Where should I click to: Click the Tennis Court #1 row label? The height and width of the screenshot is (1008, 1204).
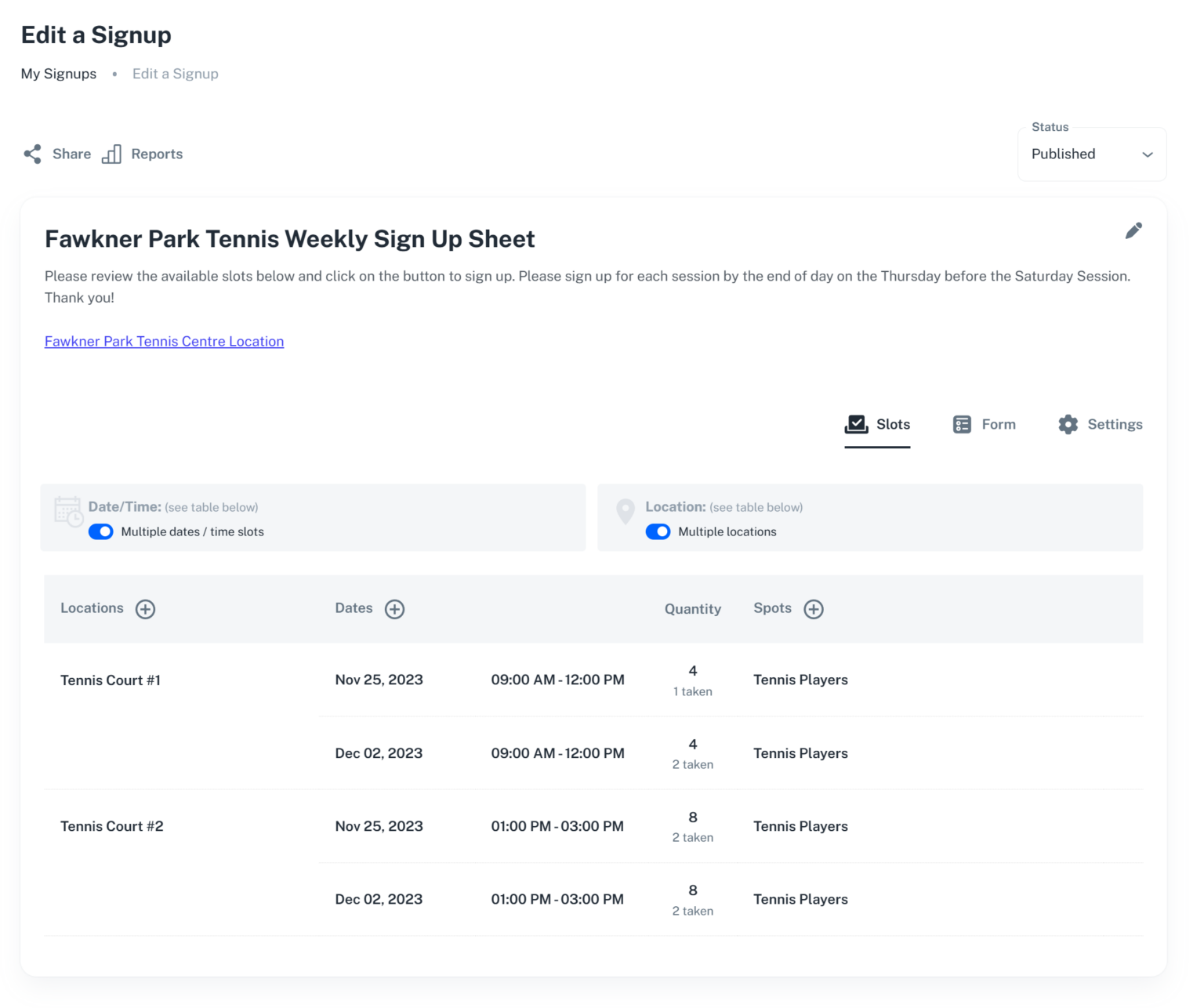pyautogui.click(x=111, y=680)
